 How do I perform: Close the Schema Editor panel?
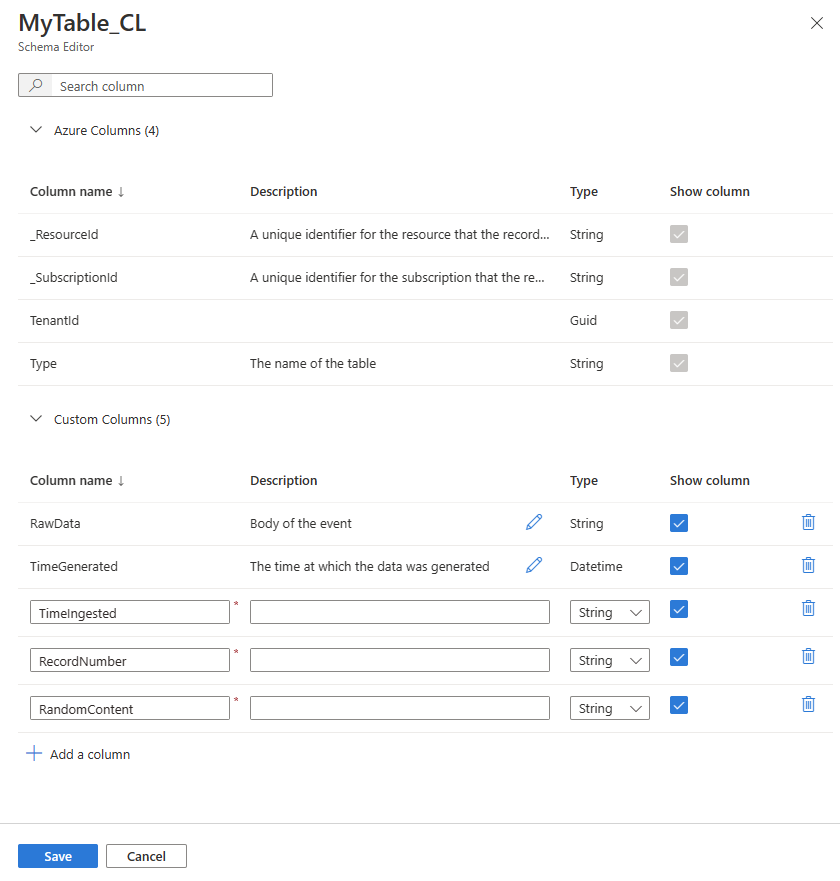click(816, 23)
